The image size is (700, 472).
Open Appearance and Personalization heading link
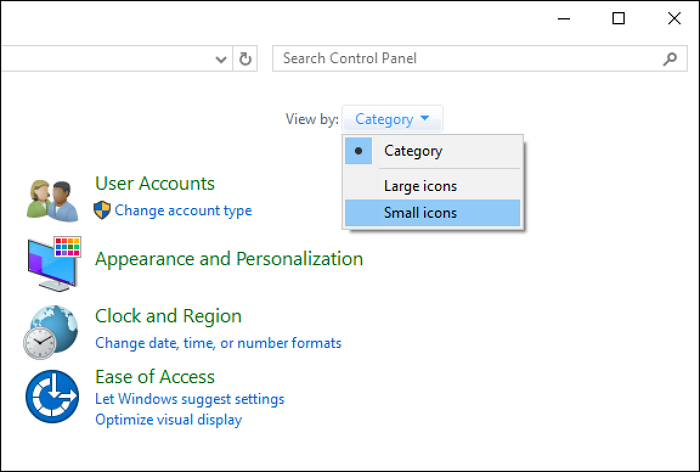pos(229,259)
